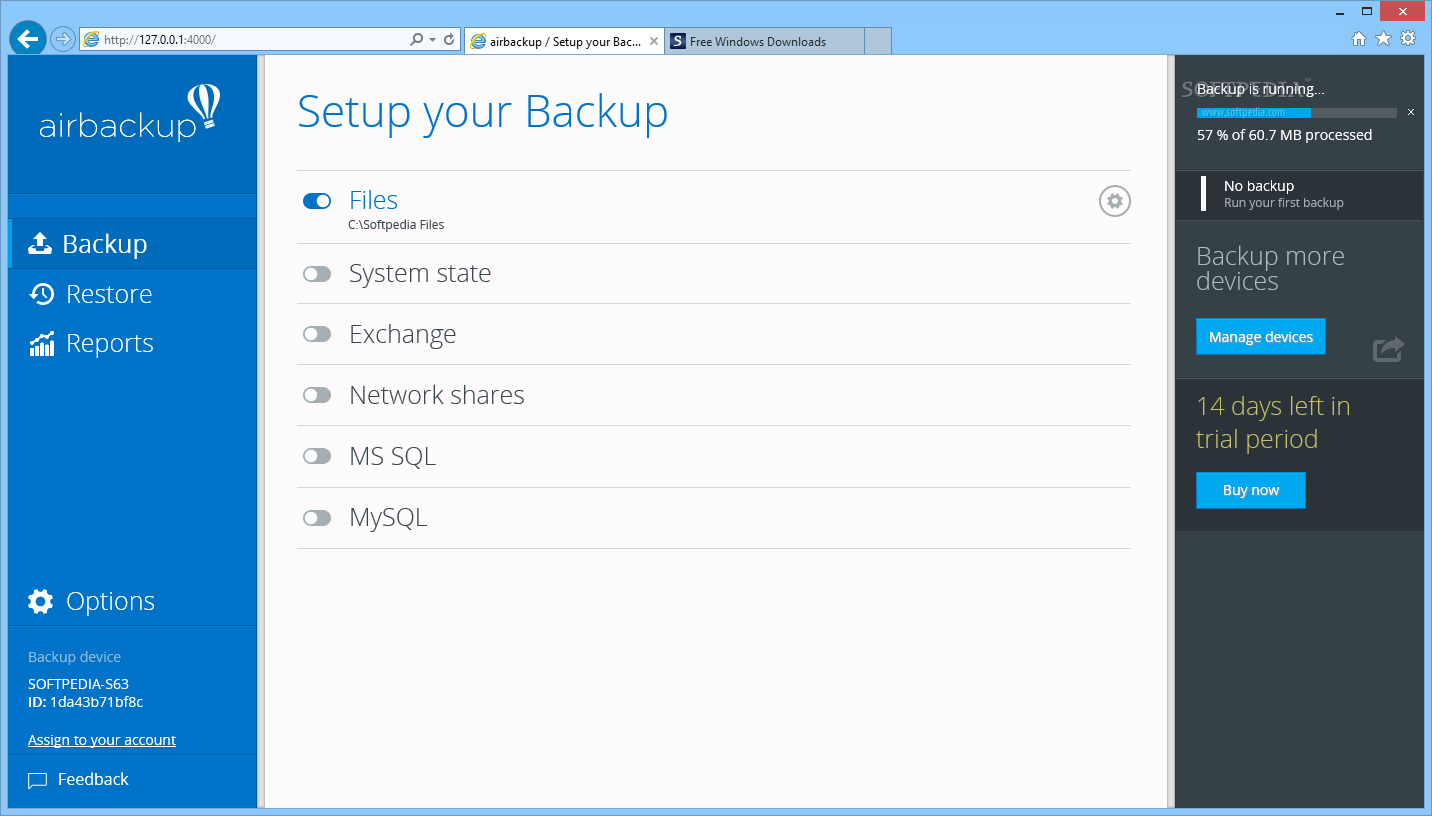Image resolution: width=1432 pixels, height=816 pixels.
Task: Click 'Backup more devices' heading
Action: click(x=1270, y=269)
